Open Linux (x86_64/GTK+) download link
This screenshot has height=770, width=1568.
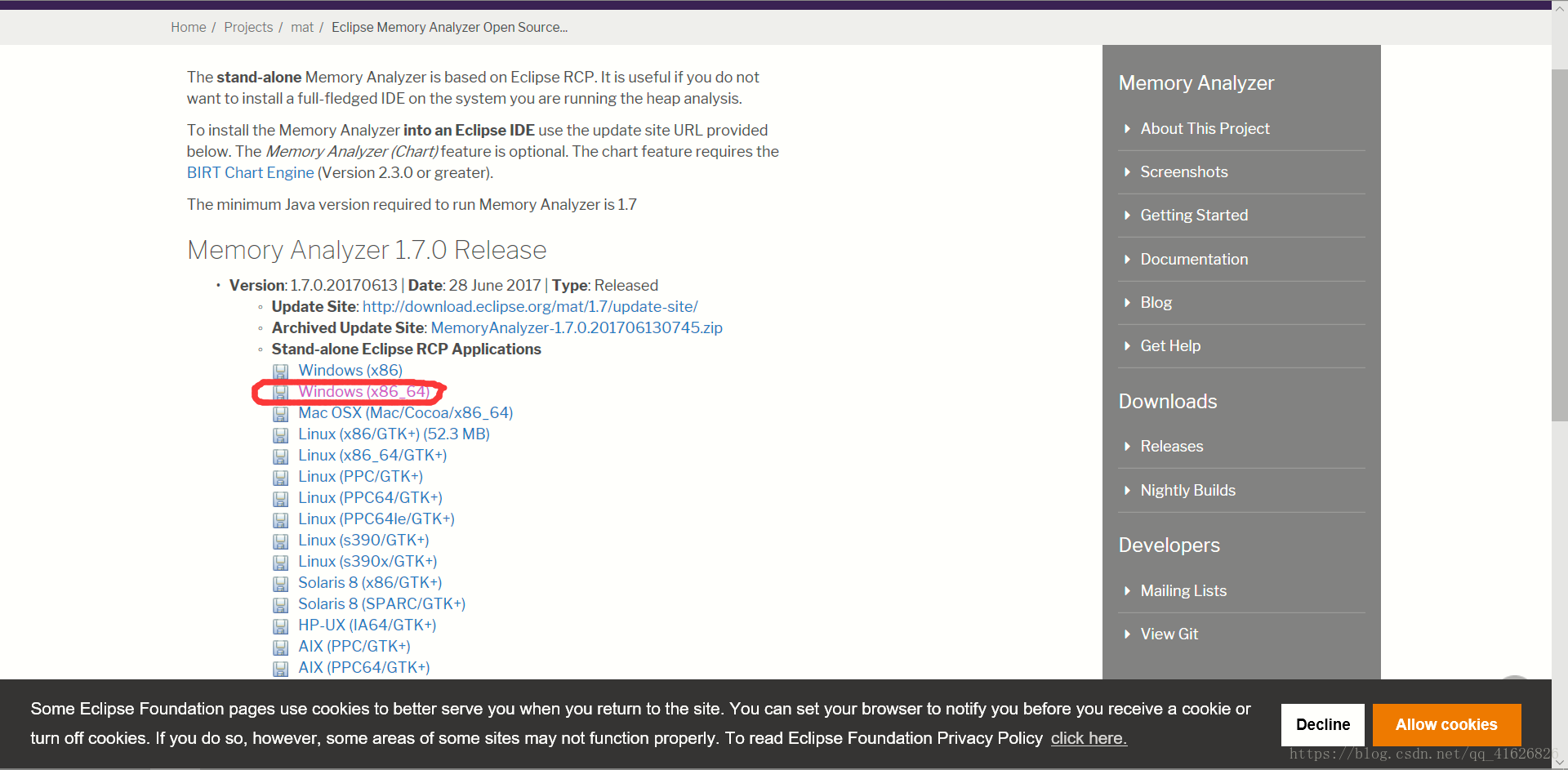372,456
